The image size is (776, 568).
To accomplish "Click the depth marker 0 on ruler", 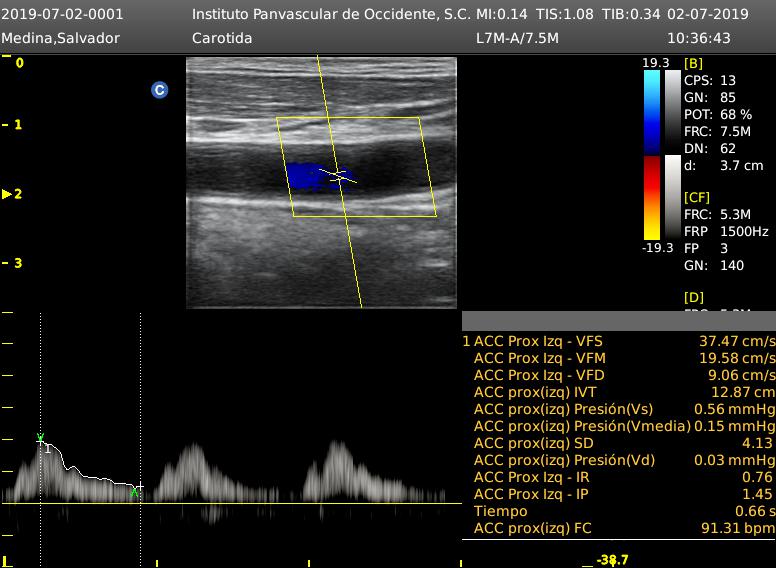I will click(x=19, y=63).
